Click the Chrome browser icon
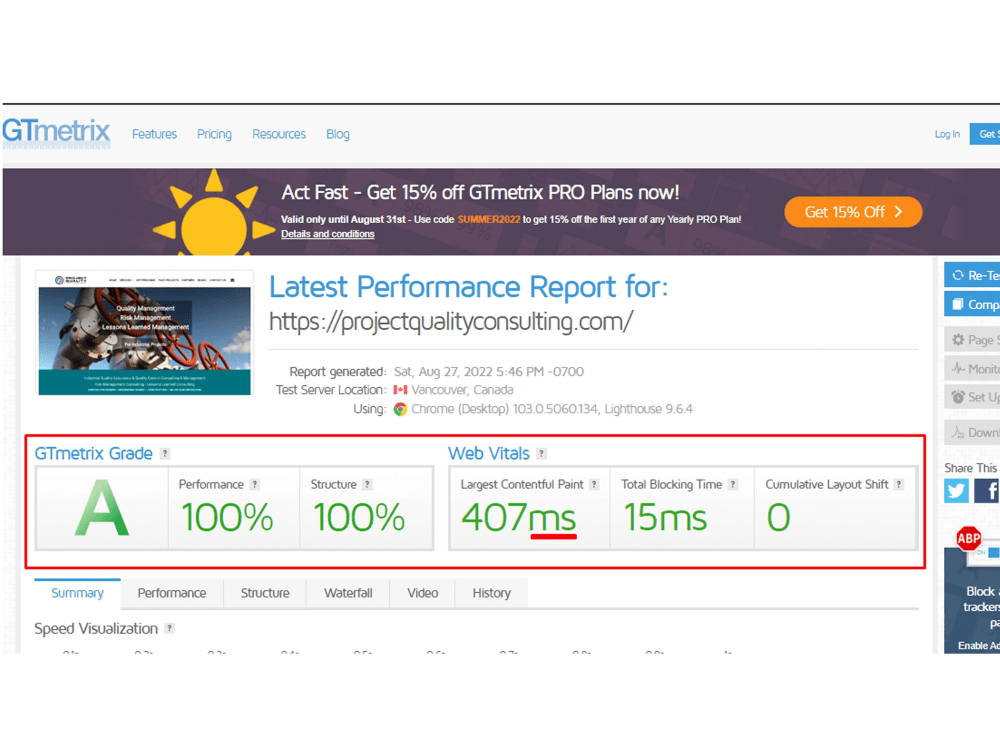Viewport: 1000px width, 750px height. tap(401, 409)
